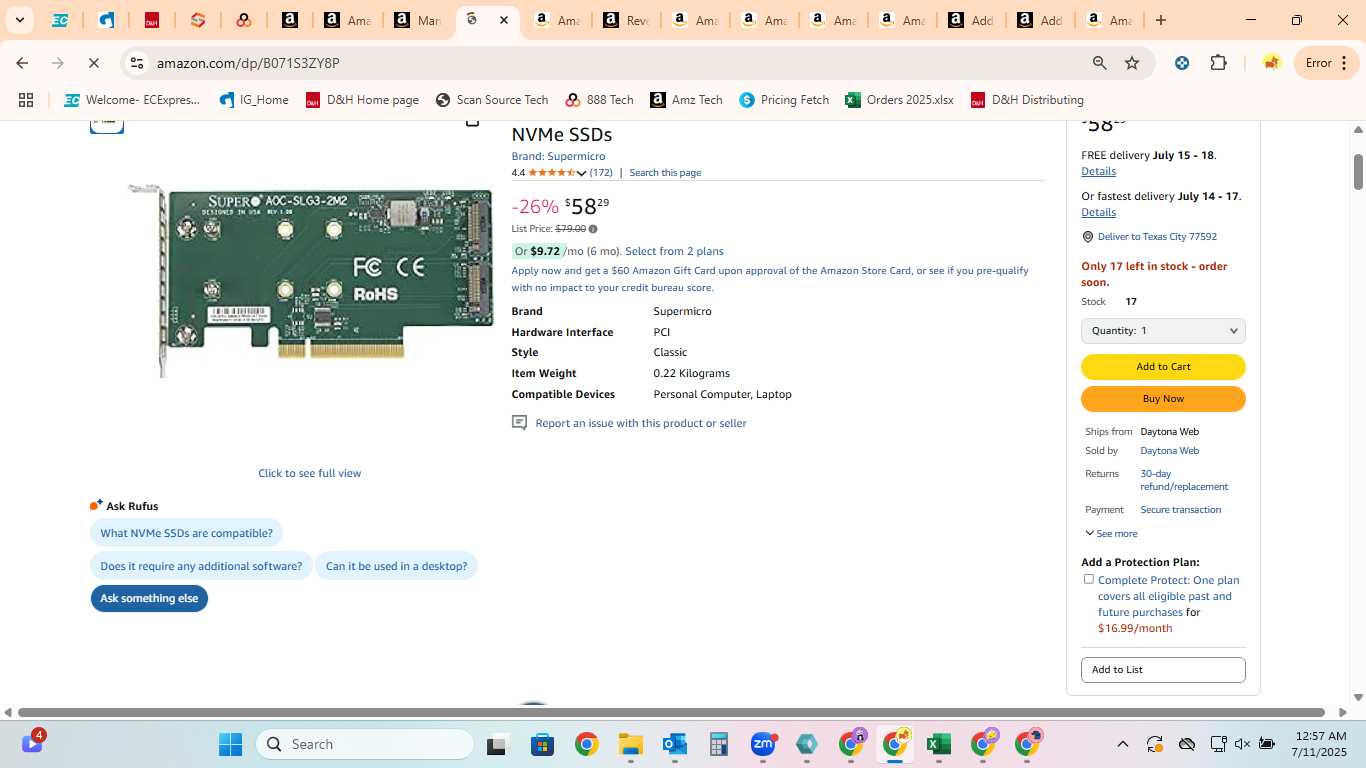Expand See more purchase details
This screenshot has width=1366, height=768.
point(1111,534)
